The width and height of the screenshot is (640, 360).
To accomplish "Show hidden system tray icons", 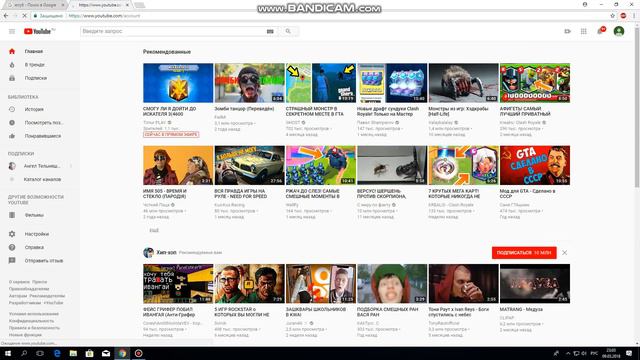I will (x=568, y=353).
